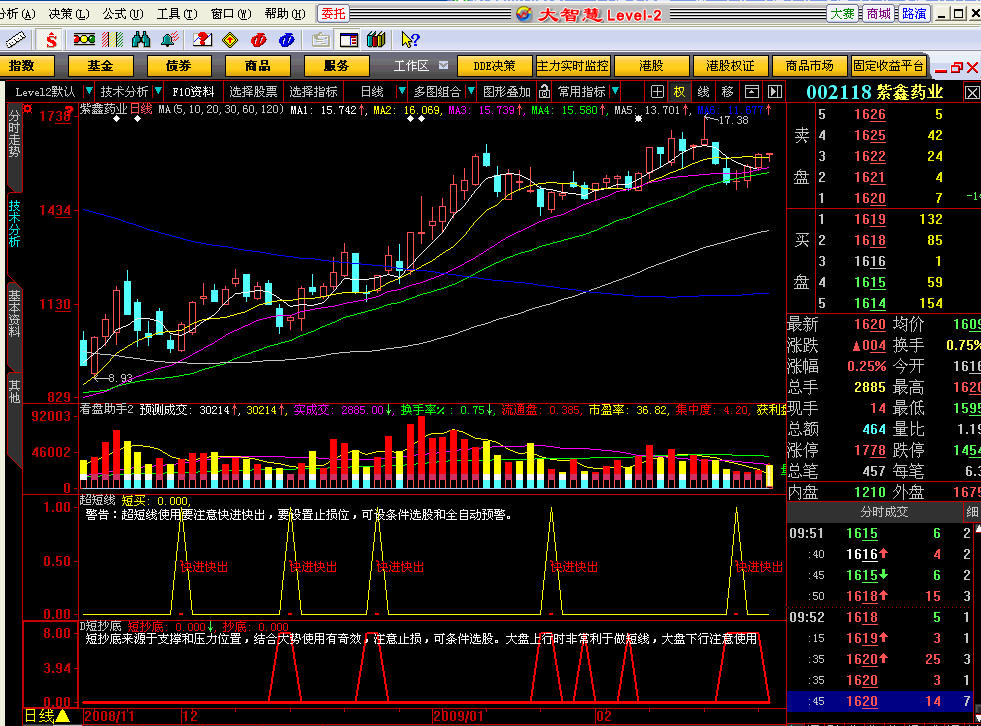Click 选择指标 in chart toolbar
The image size is (981, 726).
coord(313,91)
